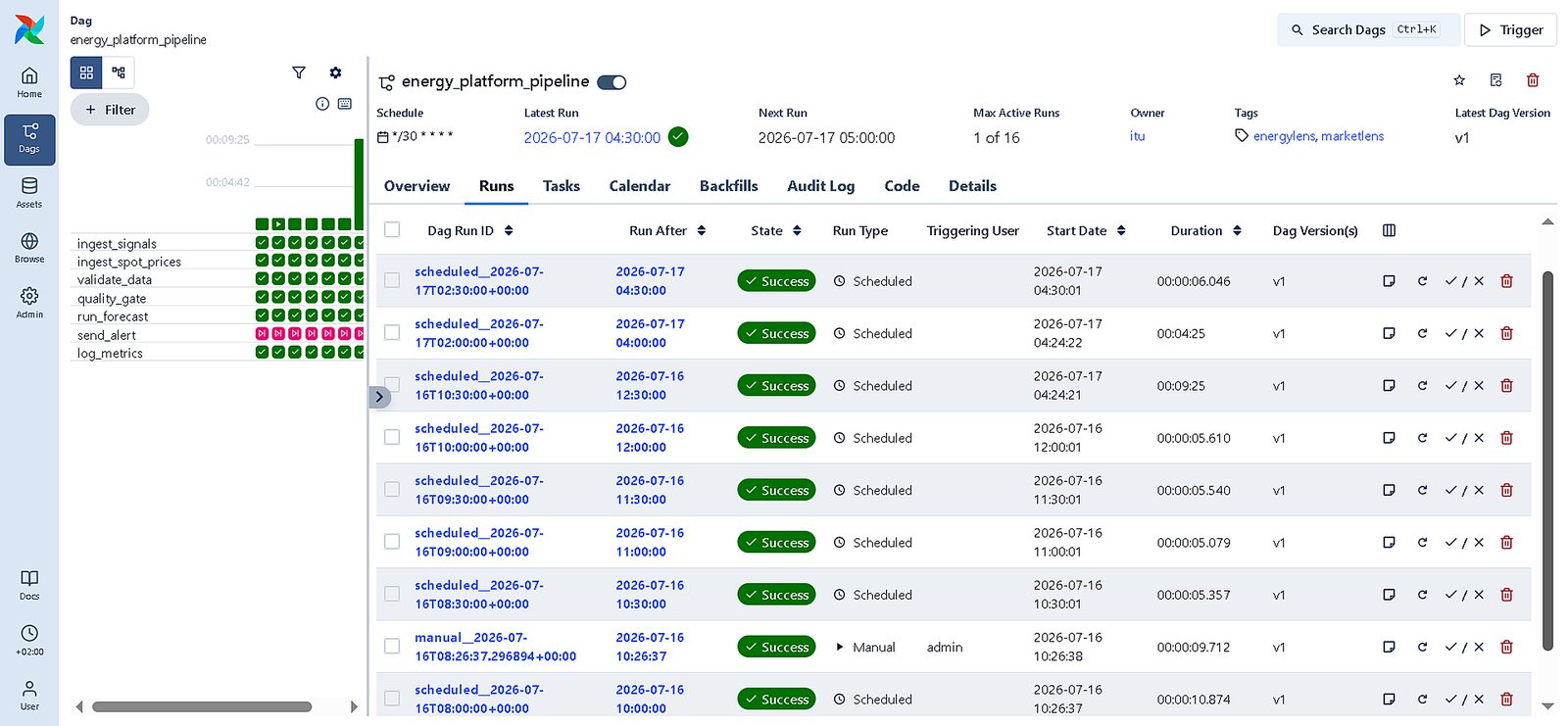The image size is (1568, 726).
Task: Tick the checkbox for the 04:30:00 run
Action: [392, 280]
